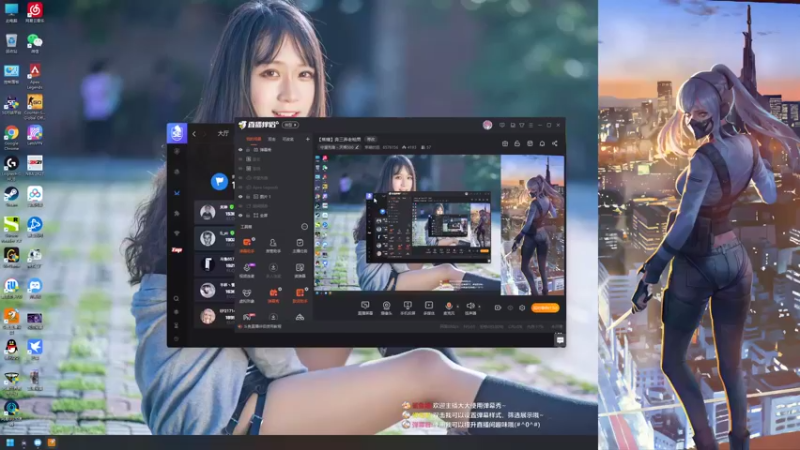Open the messages icon next to the avatar
800x450 pixels.
tap(502, 125)
